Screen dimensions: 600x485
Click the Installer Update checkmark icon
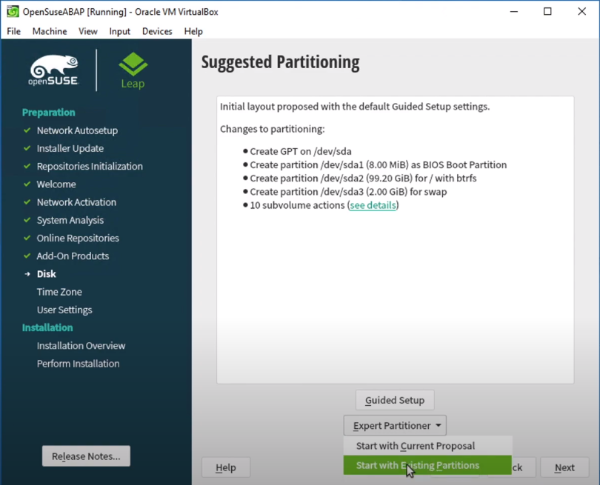coord(27,148)
